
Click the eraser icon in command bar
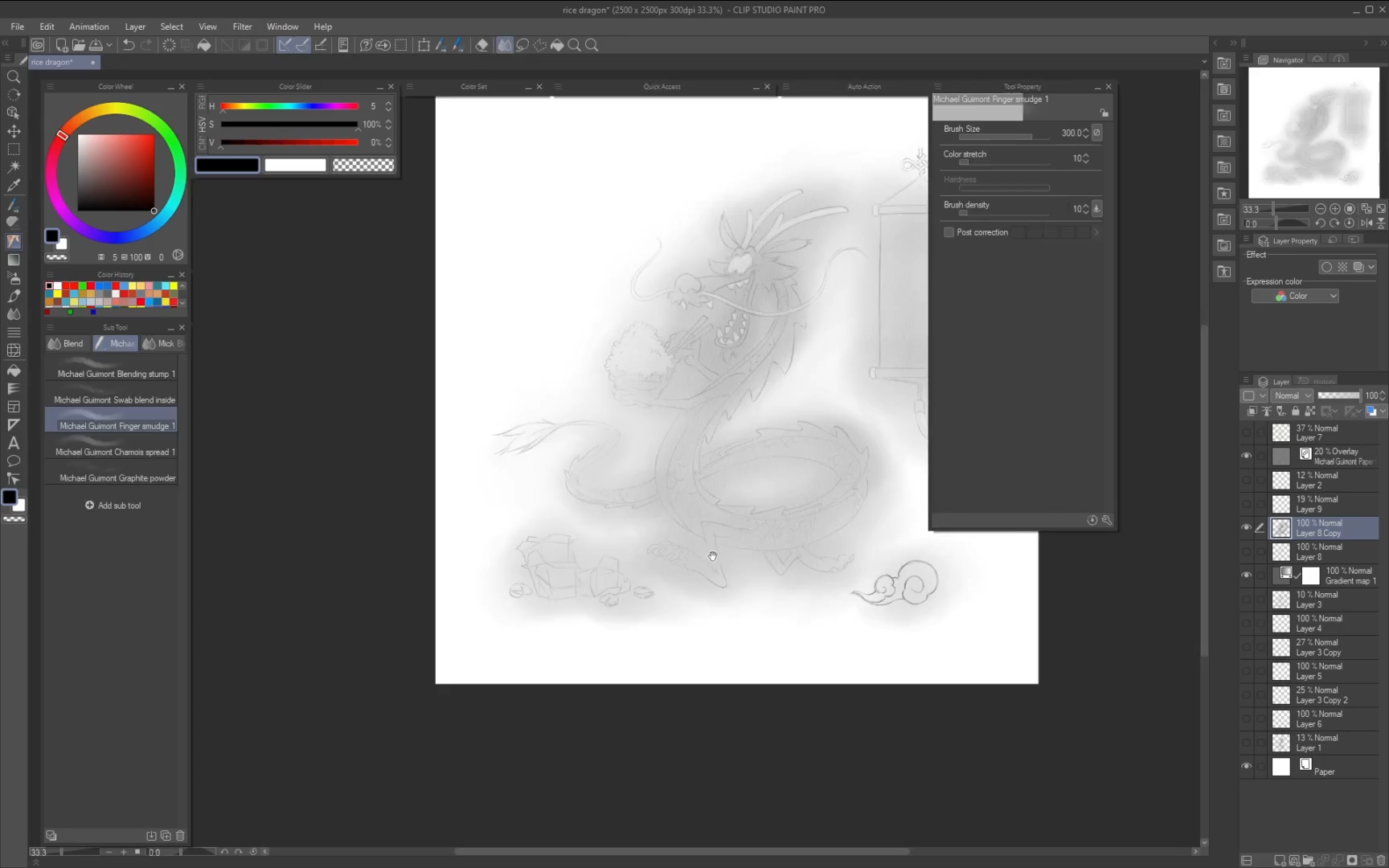(481, 45)
